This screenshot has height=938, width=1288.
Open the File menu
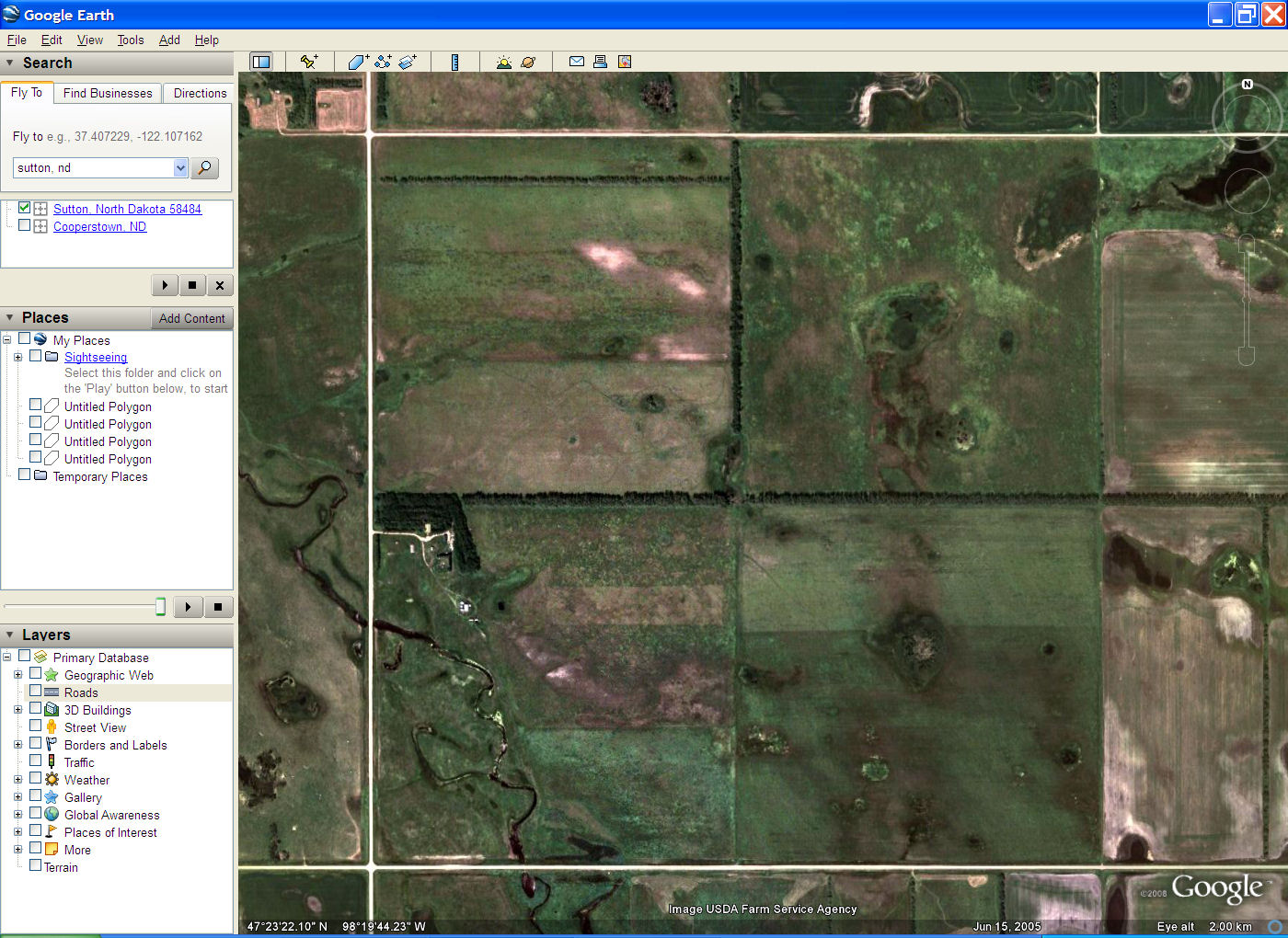[x=17, y=40]
